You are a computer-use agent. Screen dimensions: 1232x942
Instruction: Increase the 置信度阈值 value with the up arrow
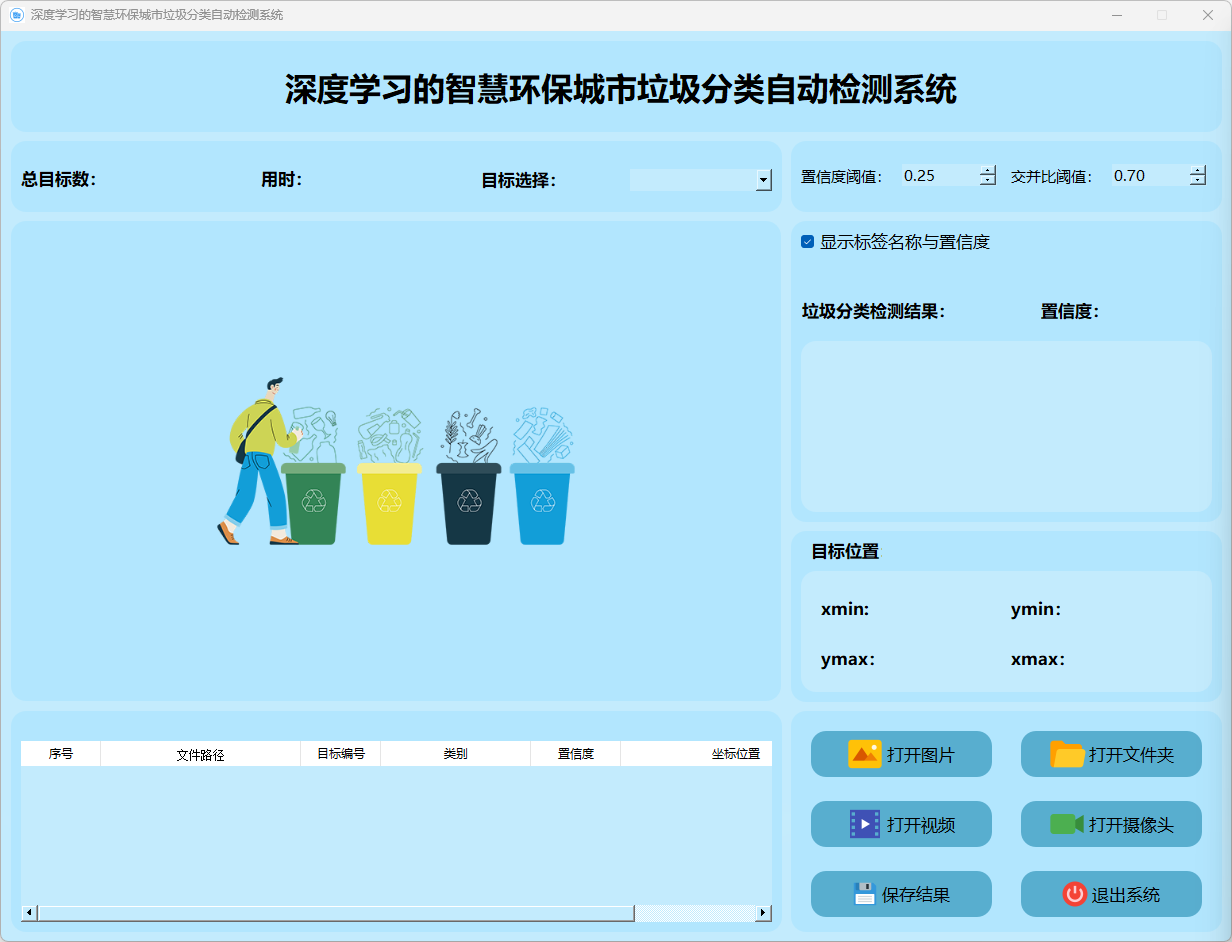tap(988, 170)
